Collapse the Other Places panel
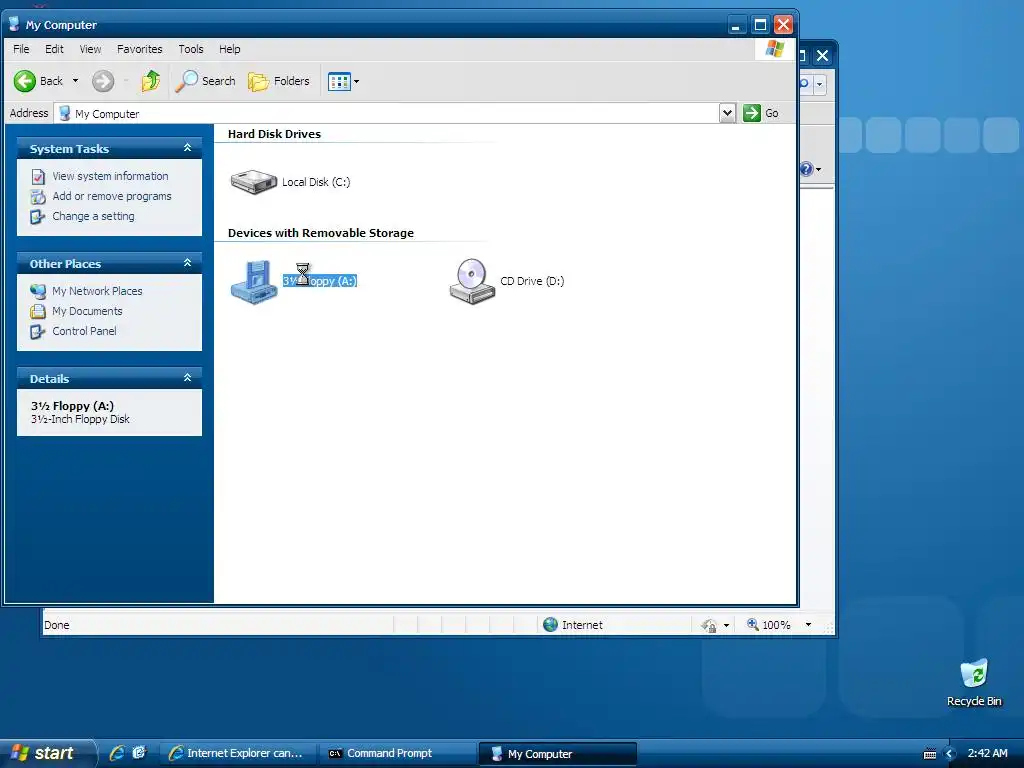The image size is (1024, 768). pyautogui.click(x=187, y=263)
